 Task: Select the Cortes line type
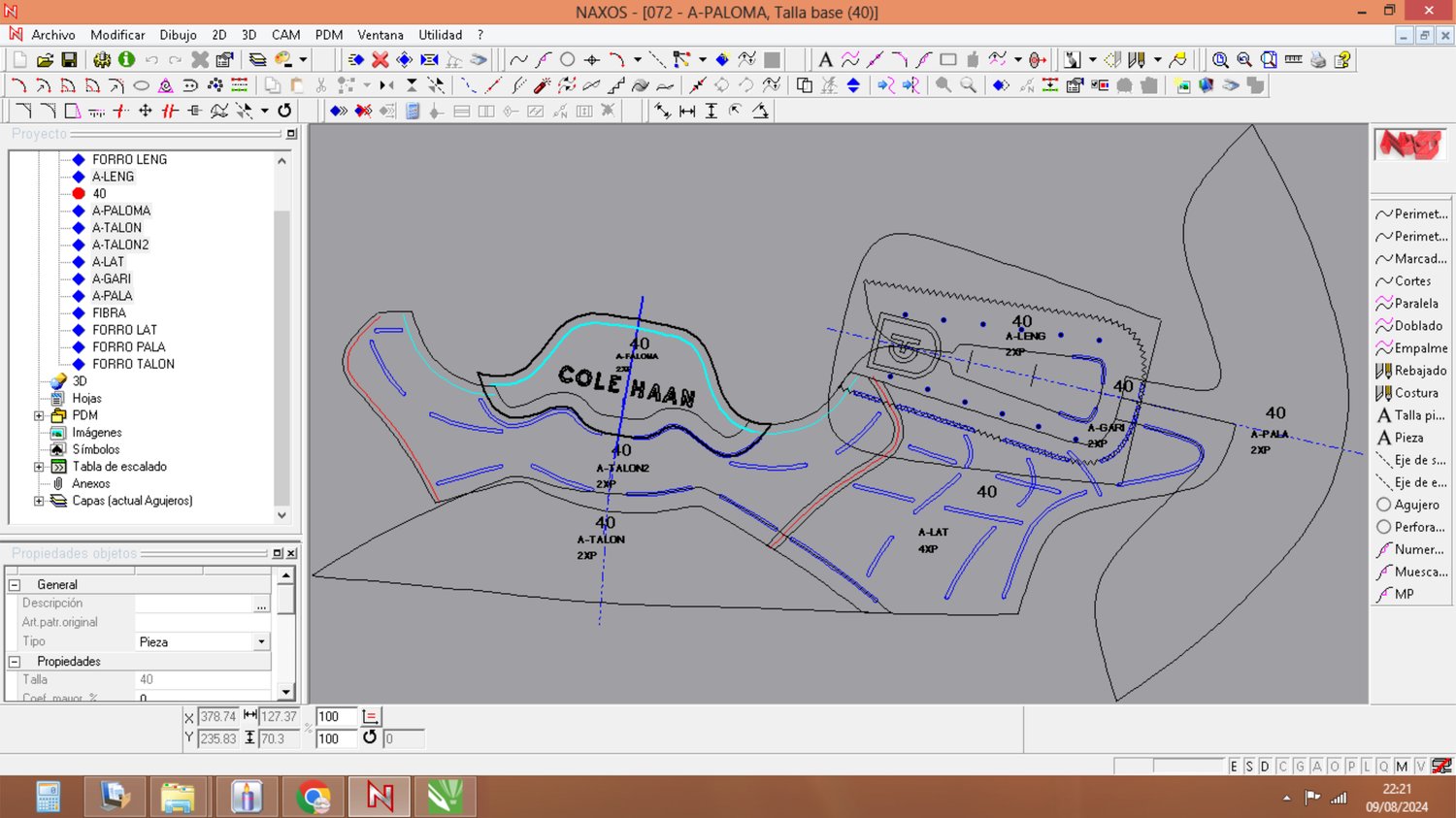[x=1404, y=281]
